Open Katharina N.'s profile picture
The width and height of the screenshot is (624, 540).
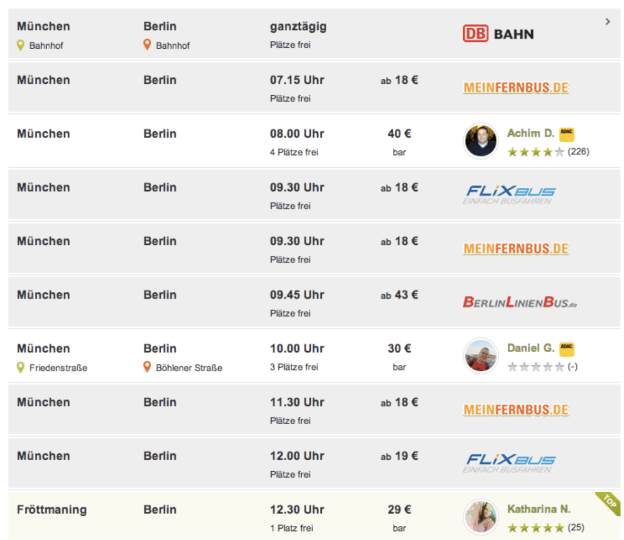click(481, 516)
